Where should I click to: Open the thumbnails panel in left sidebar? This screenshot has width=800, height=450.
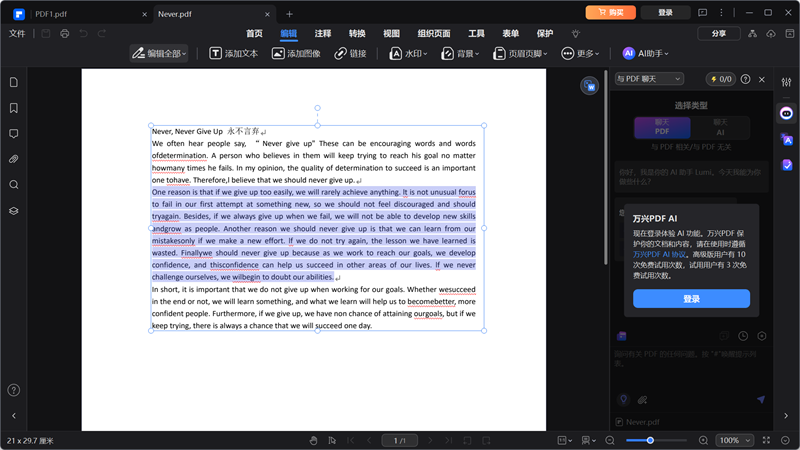[x=14, y=82]
